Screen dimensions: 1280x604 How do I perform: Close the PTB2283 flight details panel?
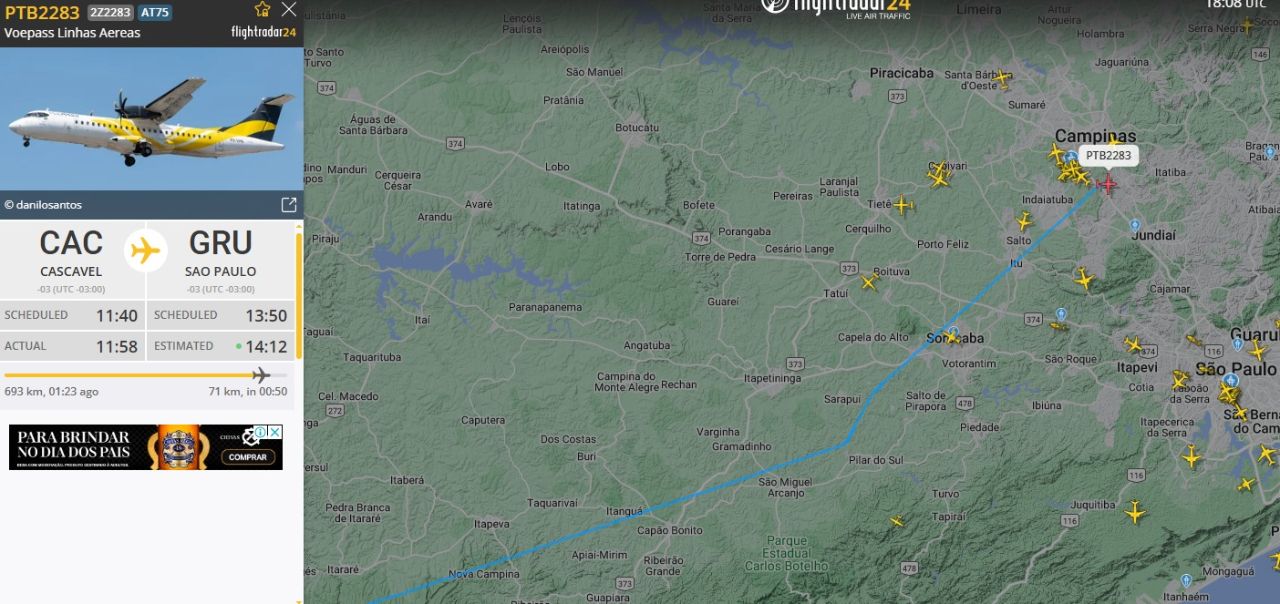(x=289, y=10)
